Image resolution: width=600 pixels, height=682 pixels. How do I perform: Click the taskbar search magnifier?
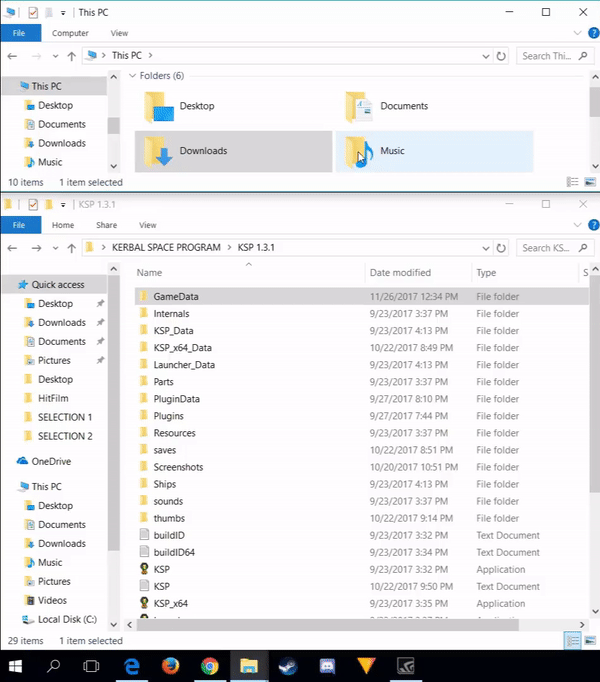54,665
